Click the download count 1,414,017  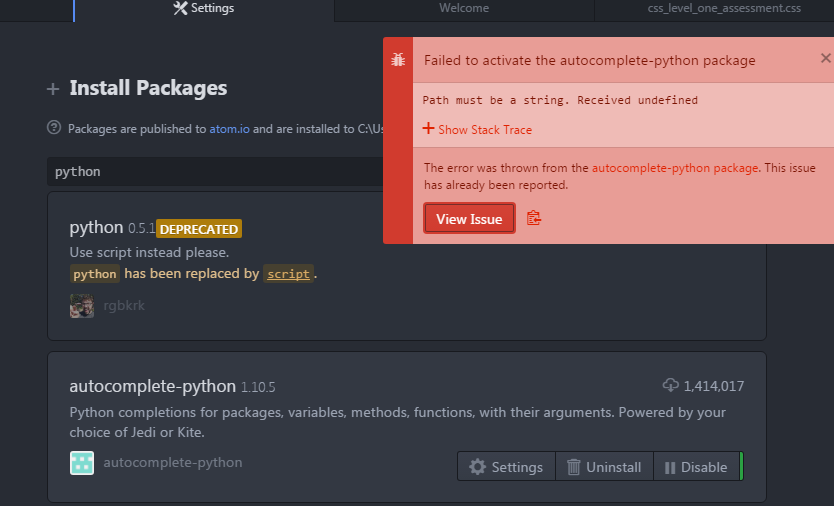click(x=714, y=386)
